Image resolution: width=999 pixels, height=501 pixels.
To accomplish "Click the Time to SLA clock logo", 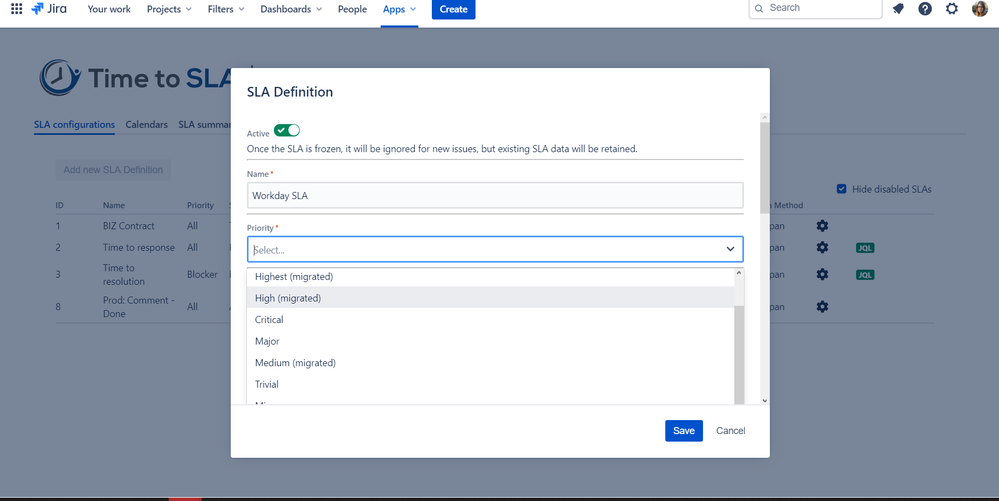I will coord(60,78).
